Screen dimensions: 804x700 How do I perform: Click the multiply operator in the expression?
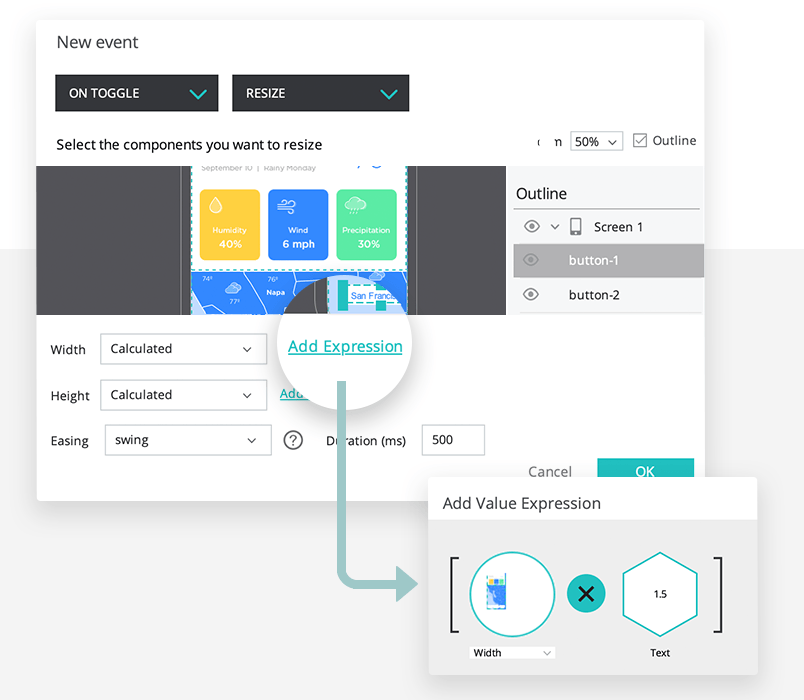[586, 594]
